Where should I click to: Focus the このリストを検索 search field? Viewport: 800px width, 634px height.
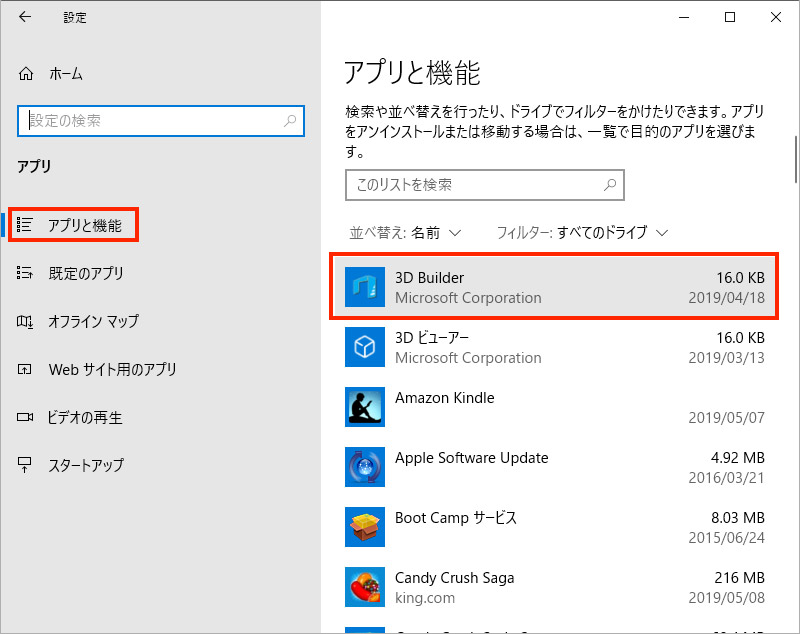click(485, 185)
